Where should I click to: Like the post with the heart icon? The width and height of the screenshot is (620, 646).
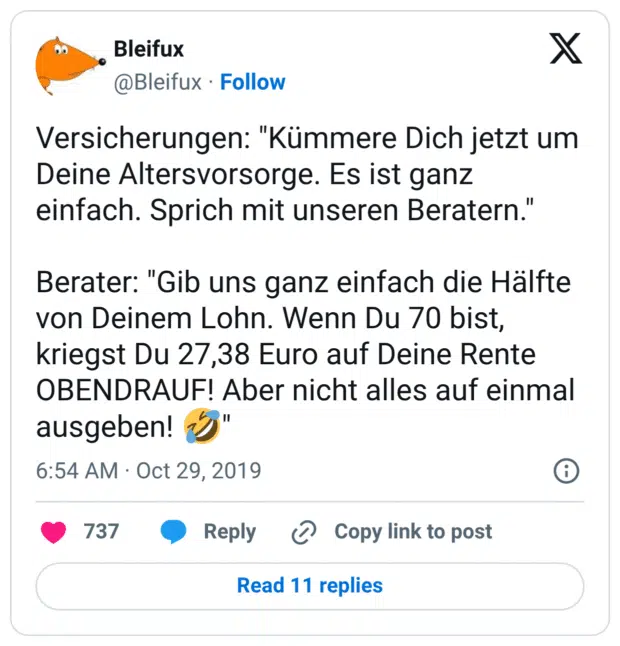coord(53,532)
